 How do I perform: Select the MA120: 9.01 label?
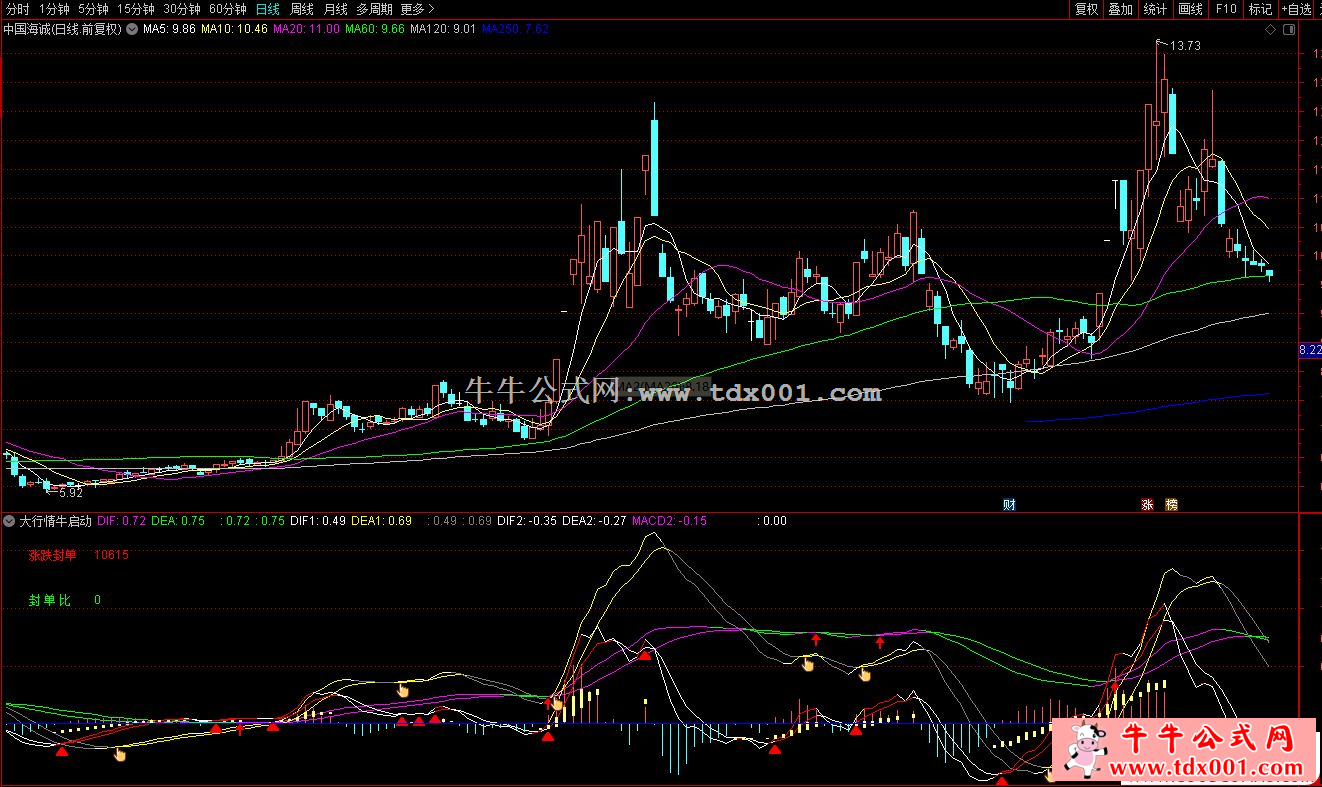pyautogui.click(x=443, y=29)
